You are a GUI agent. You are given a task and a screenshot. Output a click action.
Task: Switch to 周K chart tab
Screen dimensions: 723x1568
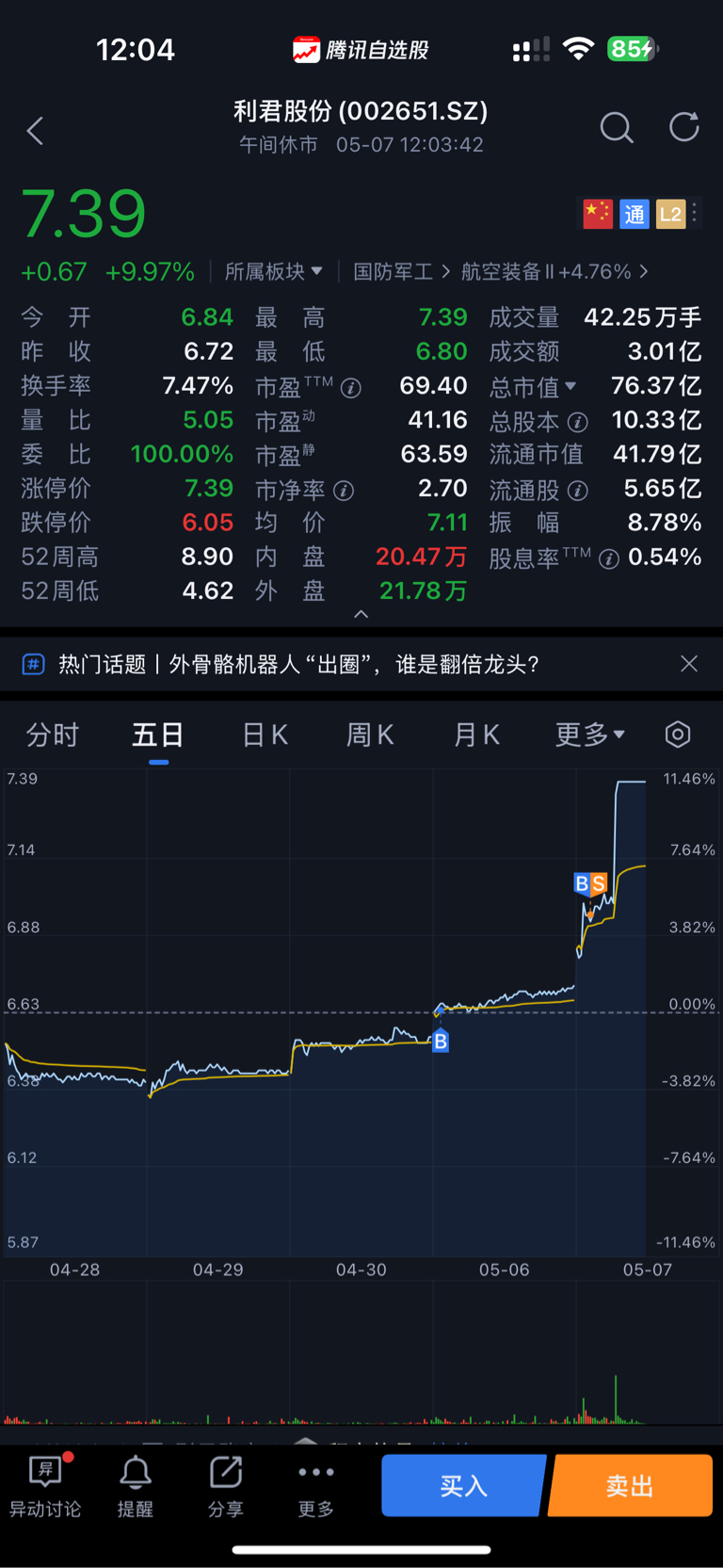tap(370, 735)
